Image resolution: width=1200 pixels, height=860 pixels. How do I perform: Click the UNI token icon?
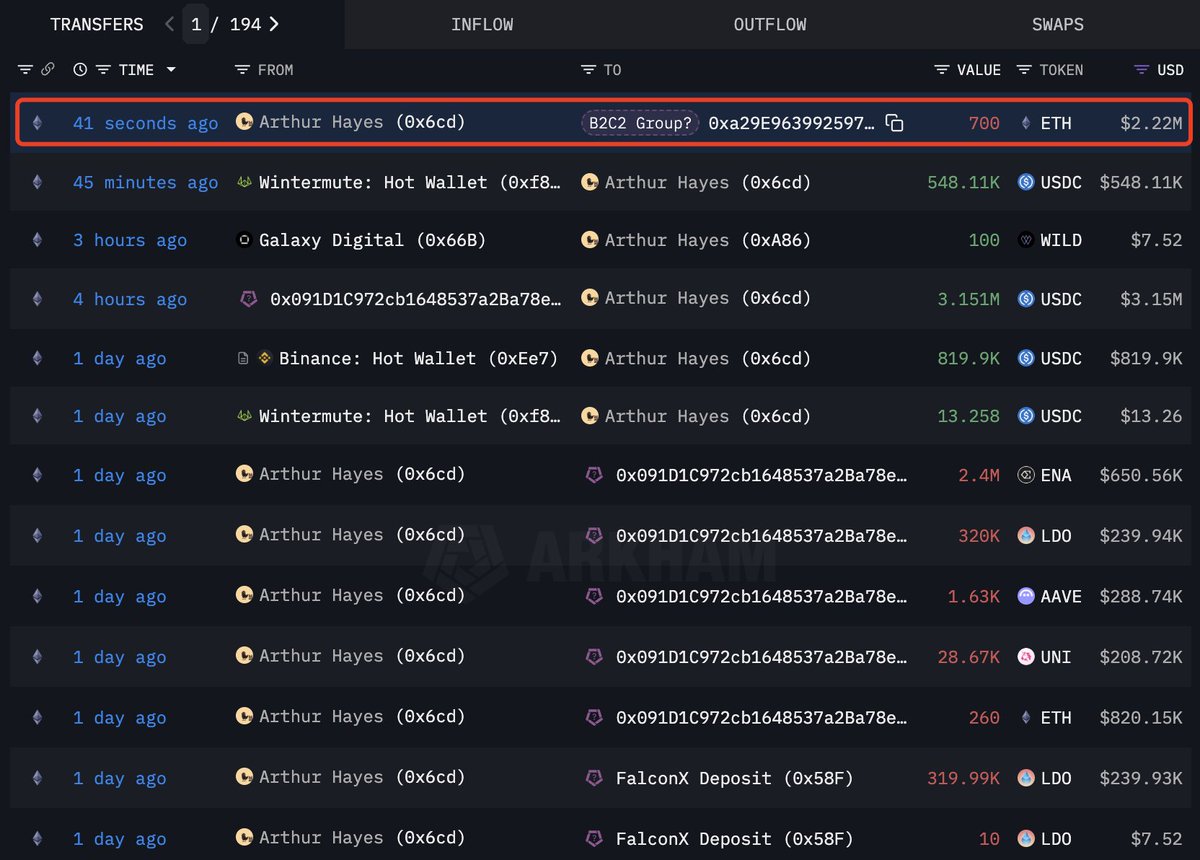click(1025, 657)
